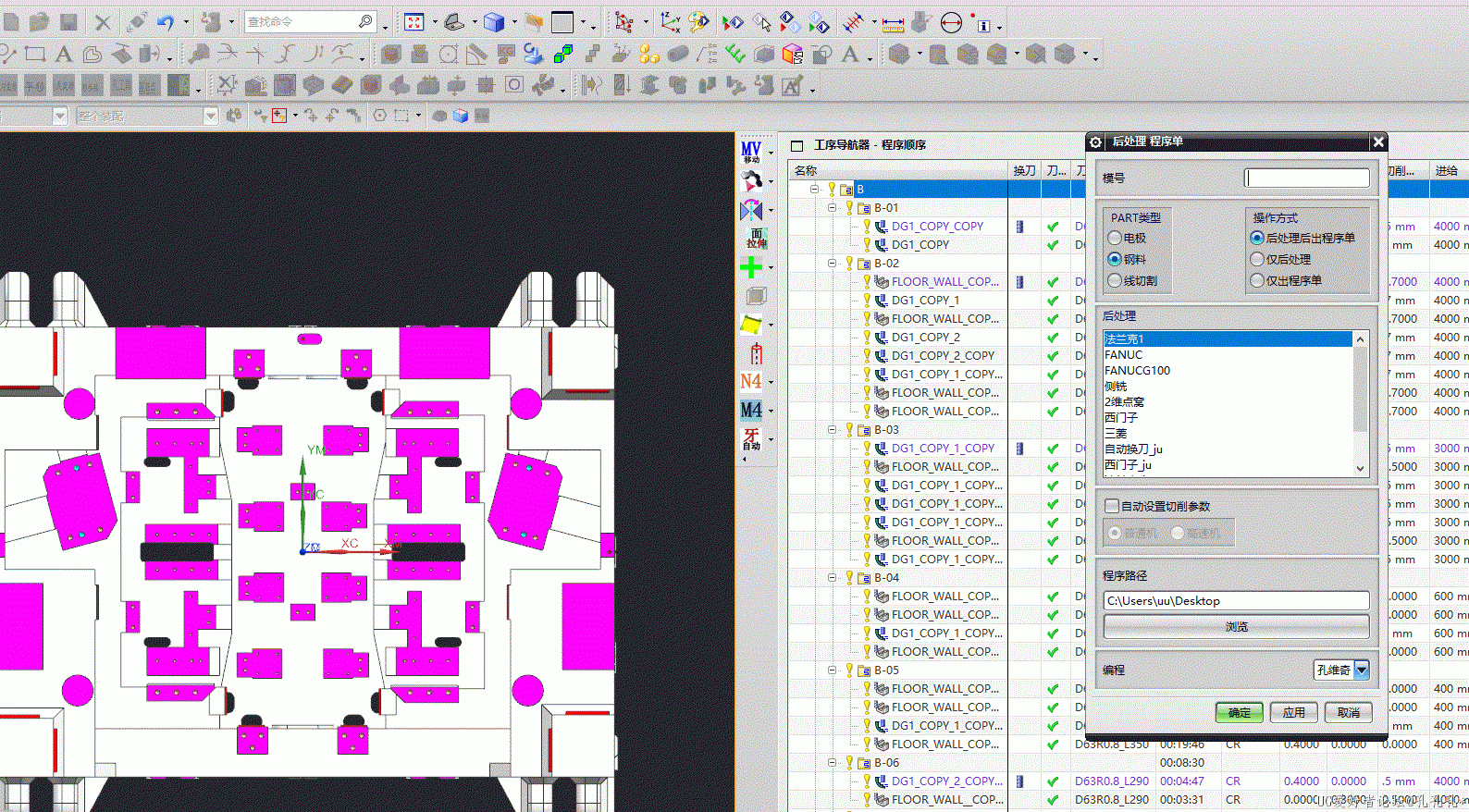Click the WCS orientation XYZ axes icon

click(x=671, y=22)
